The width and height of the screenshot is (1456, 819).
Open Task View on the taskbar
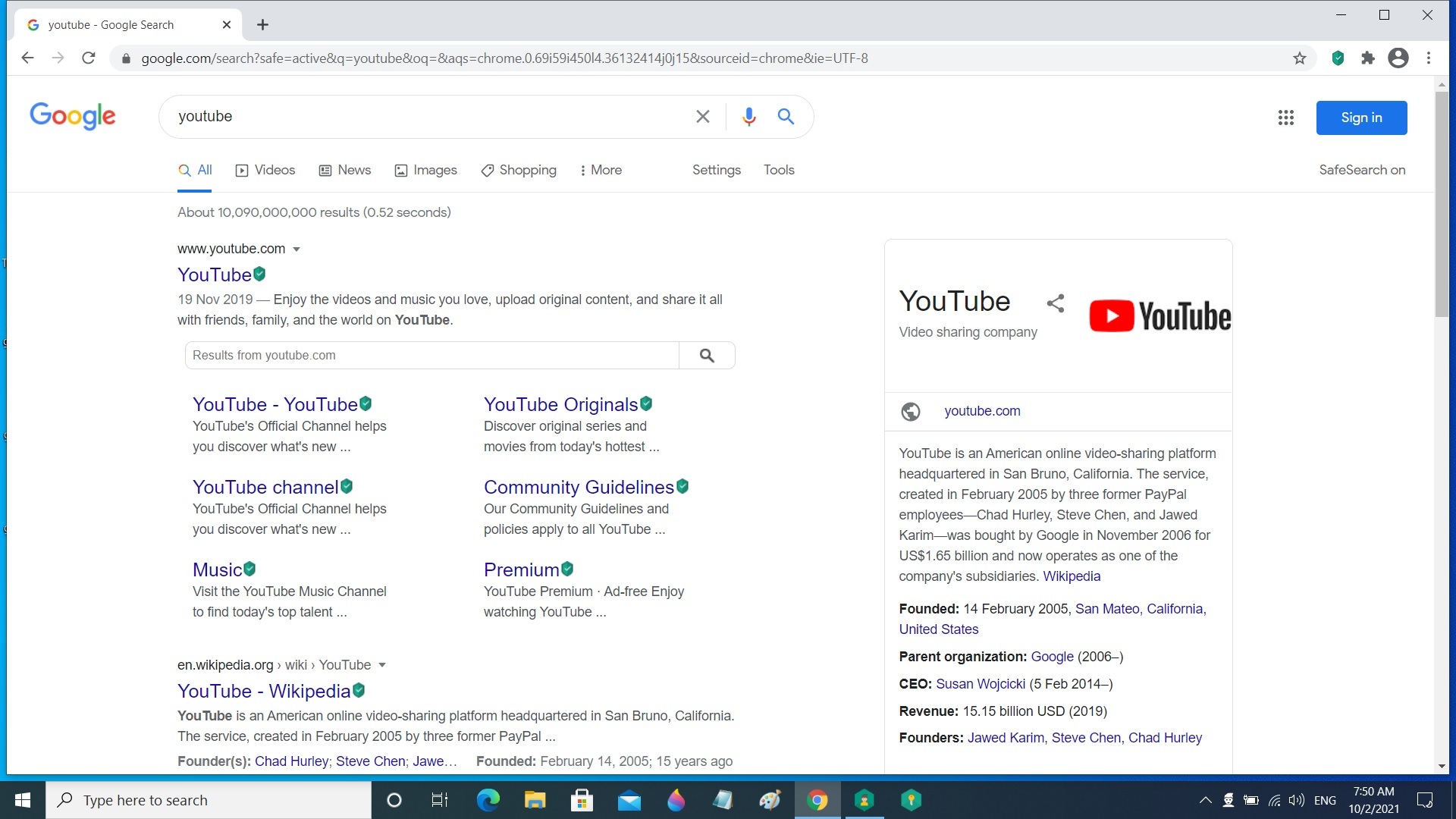440,800
